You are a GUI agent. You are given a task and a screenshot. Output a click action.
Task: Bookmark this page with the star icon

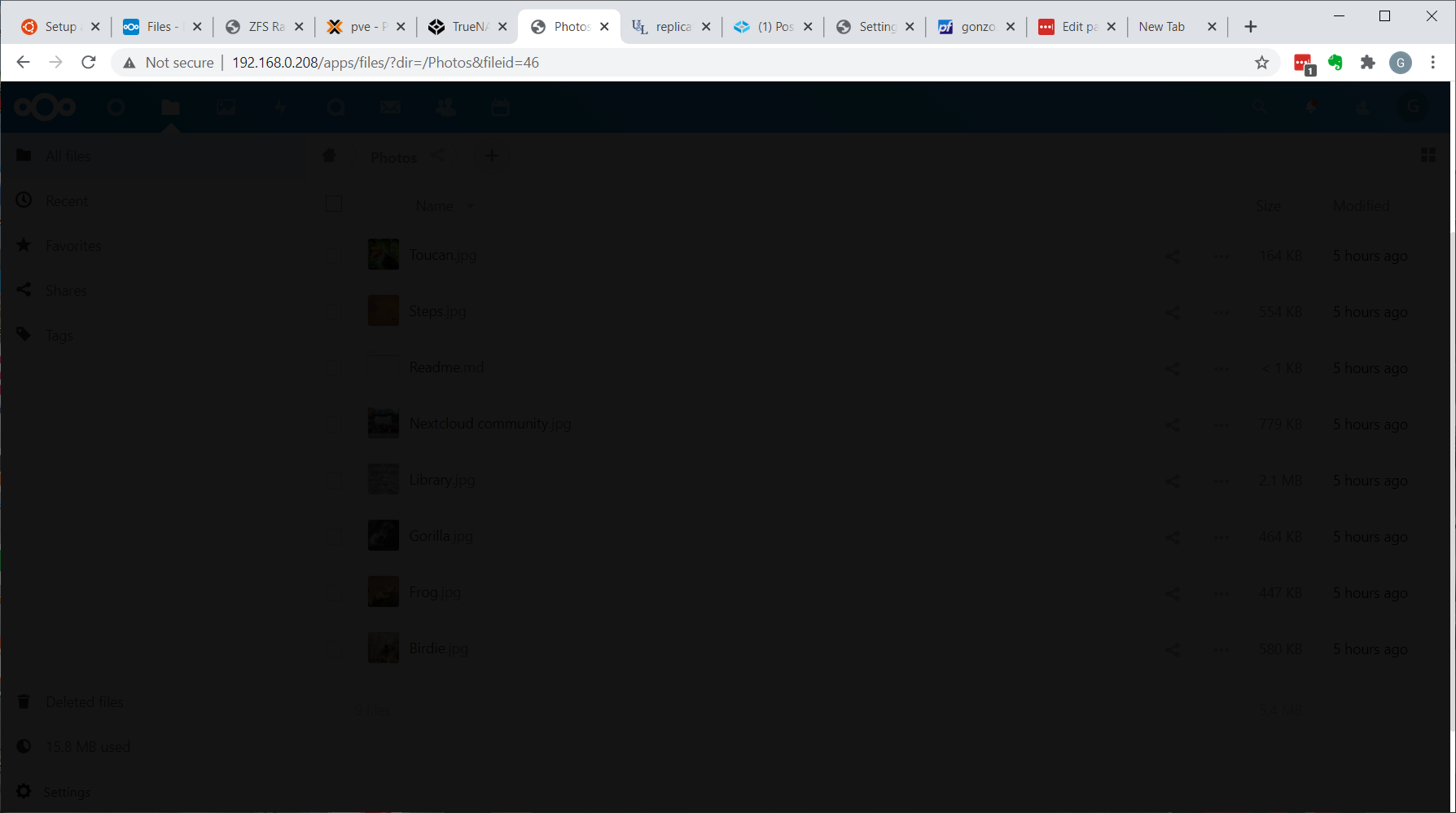(x=1261, y=63)
